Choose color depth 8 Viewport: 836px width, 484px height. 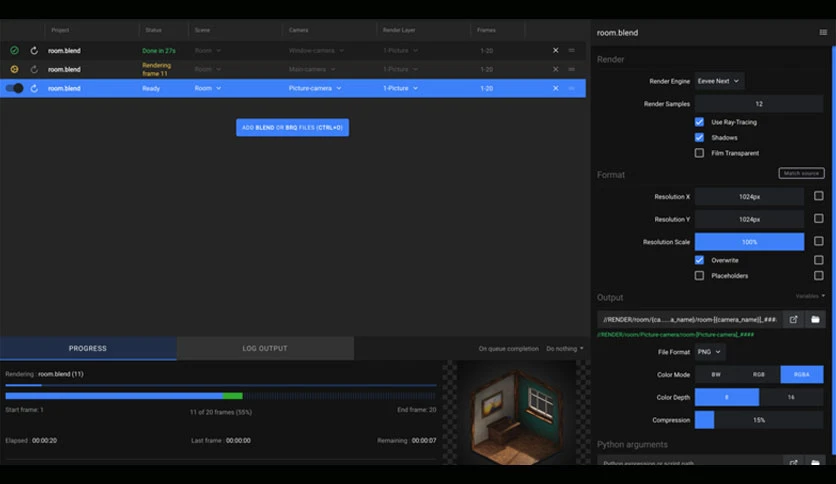[727, 397]
